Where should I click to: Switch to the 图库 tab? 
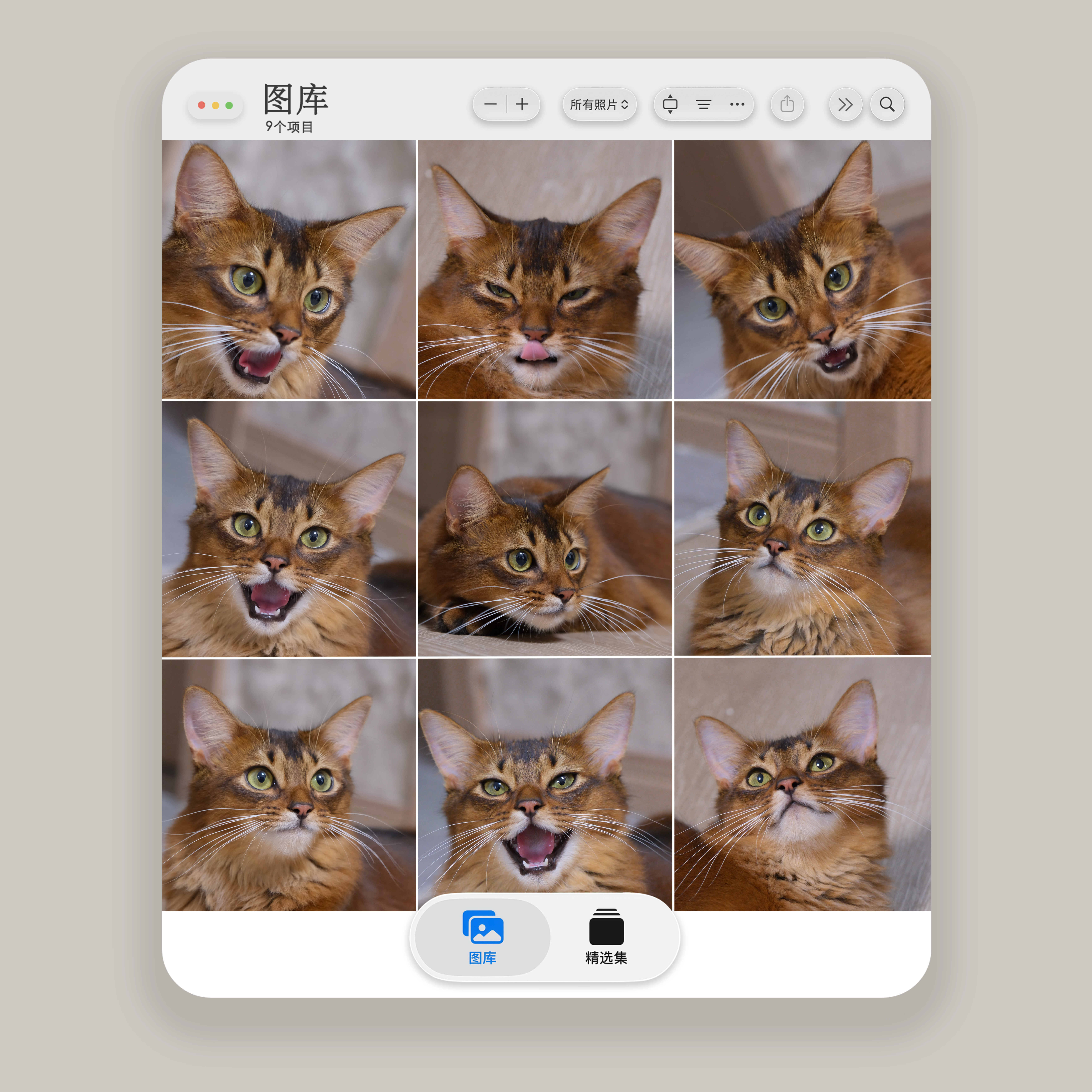pyautogui.click(x=483, y=937)
